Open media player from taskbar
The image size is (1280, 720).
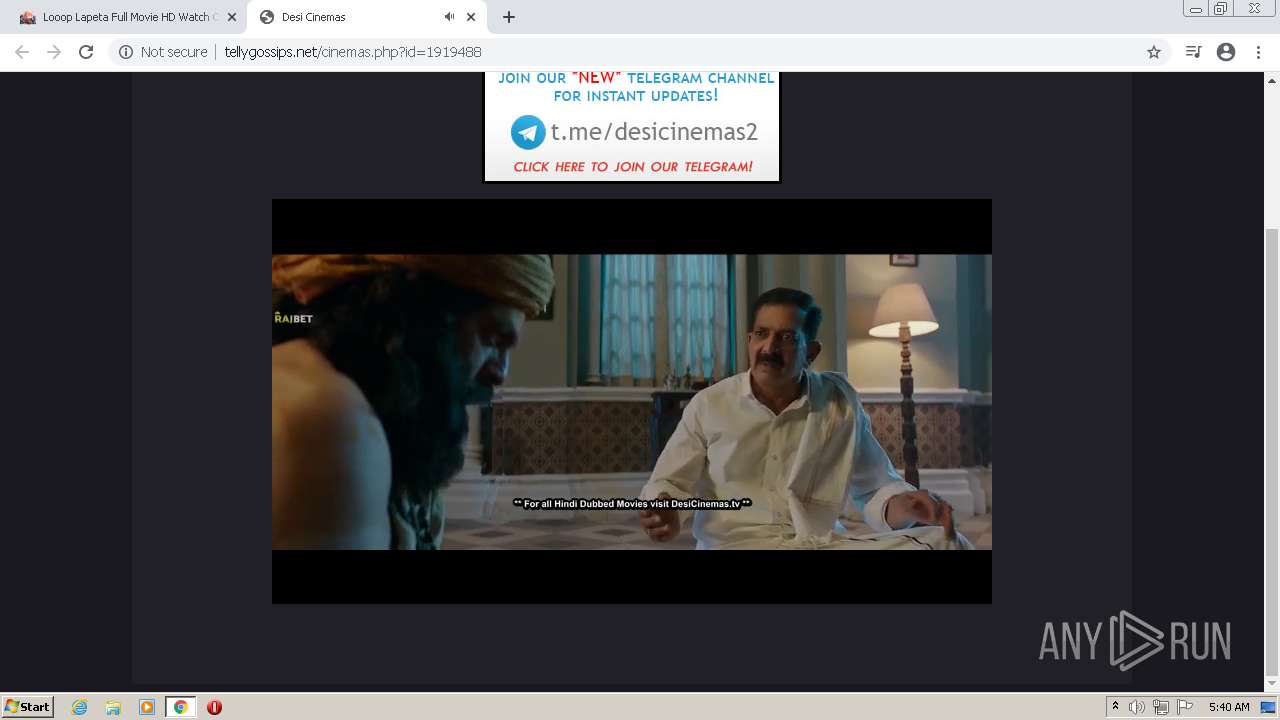point(147,707)
